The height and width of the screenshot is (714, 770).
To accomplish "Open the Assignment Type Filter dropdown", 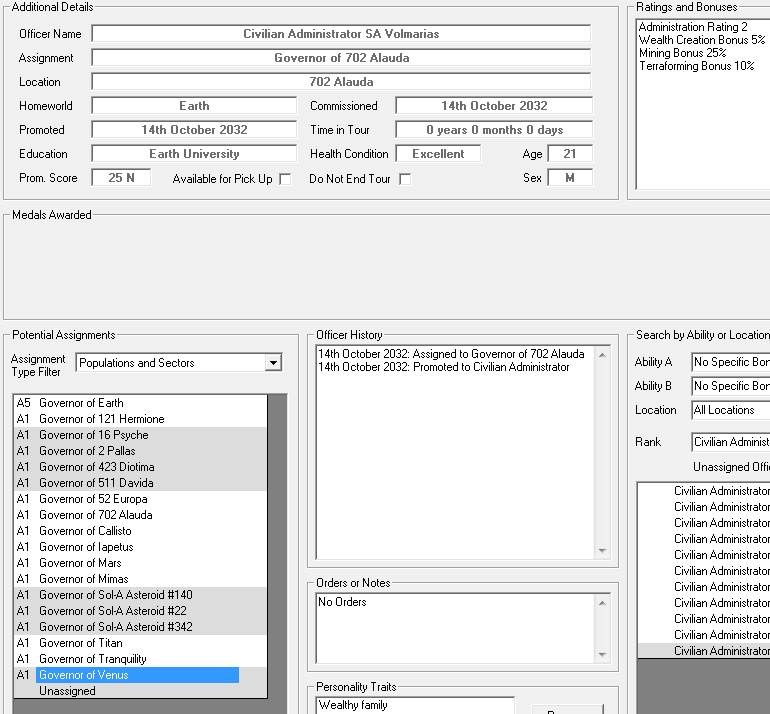I will tap(273, 363).
